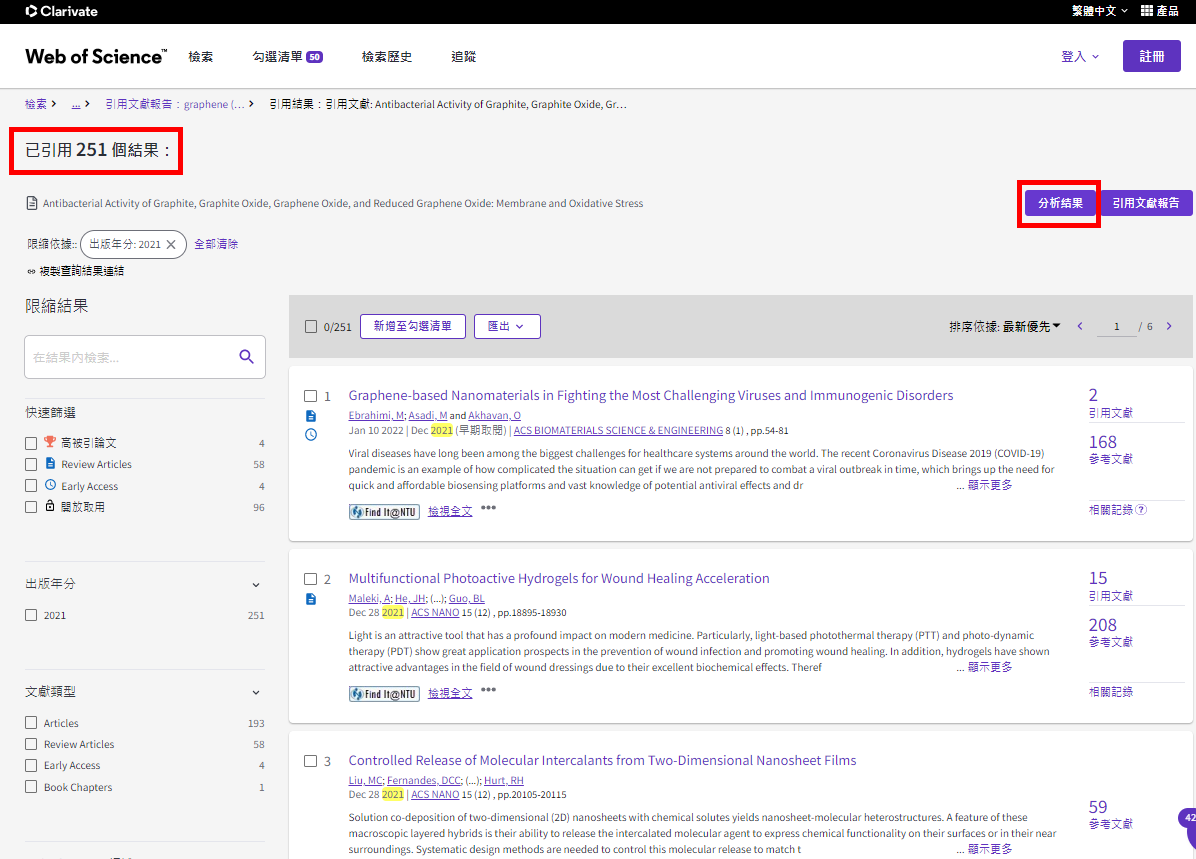Click the open access lock icon
The width and height of the screenshot is (1196, 859).
click(50, 506)
